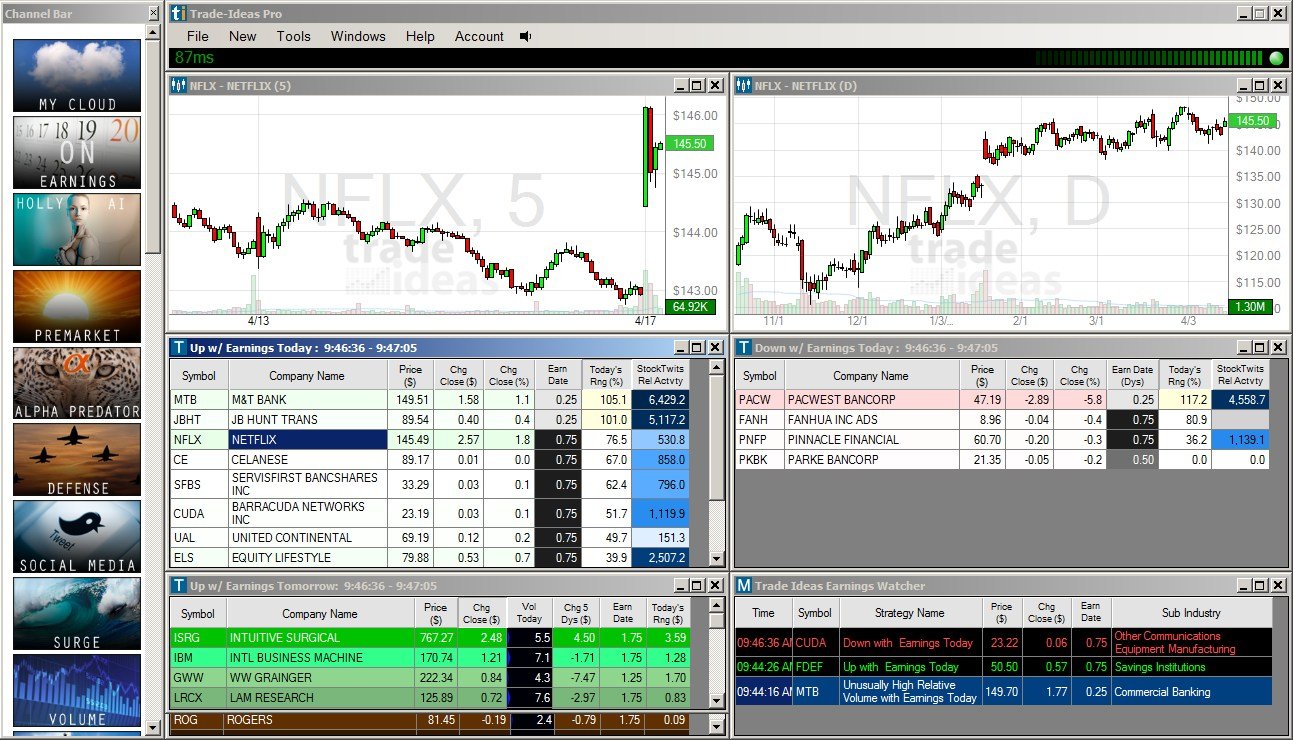Click the chart icon of NFLX 5-minute window

(178, 85)
